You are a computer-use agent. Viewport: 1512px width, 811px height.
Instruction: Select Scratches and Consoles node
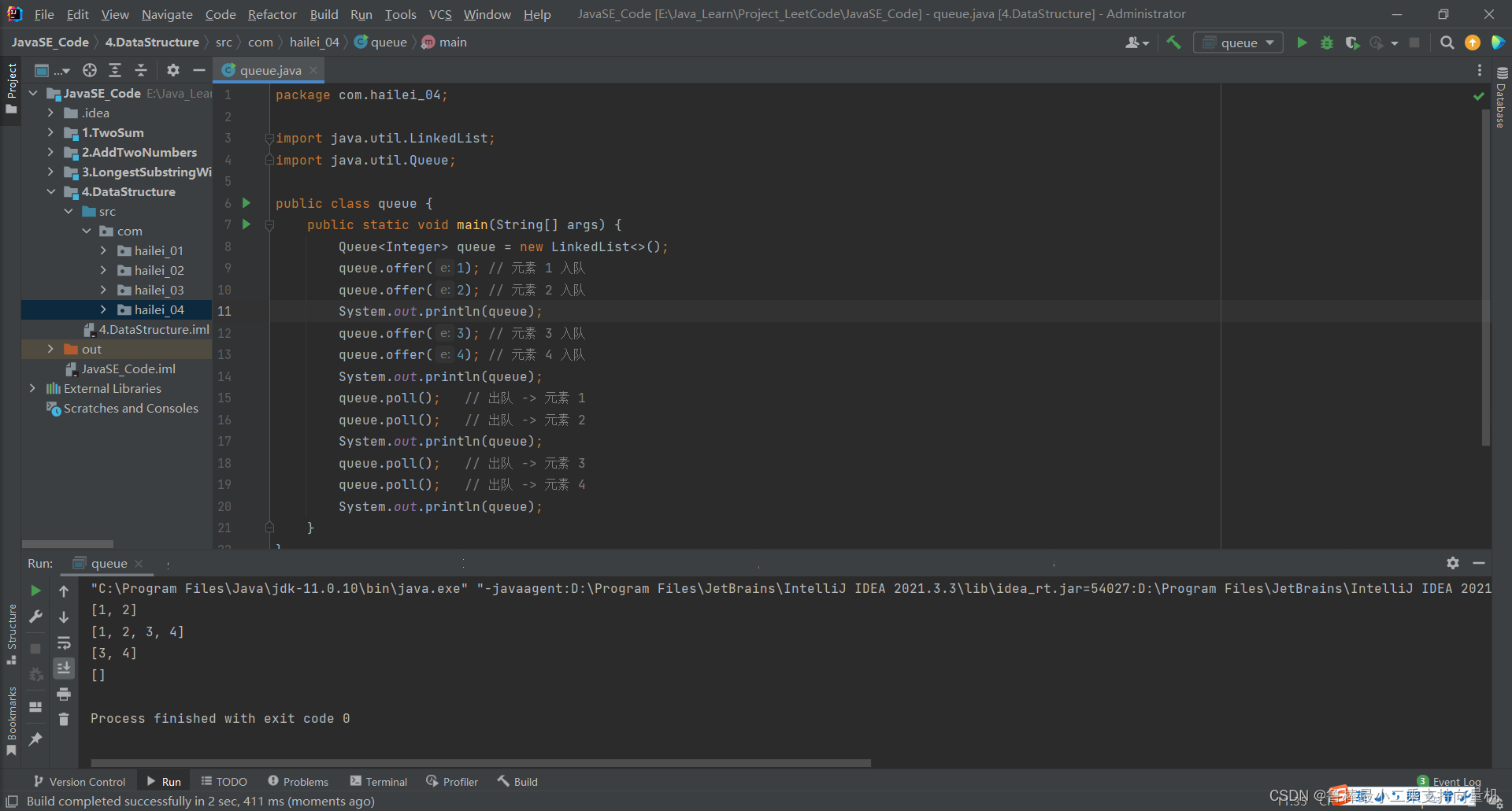(x=131, y=408)
